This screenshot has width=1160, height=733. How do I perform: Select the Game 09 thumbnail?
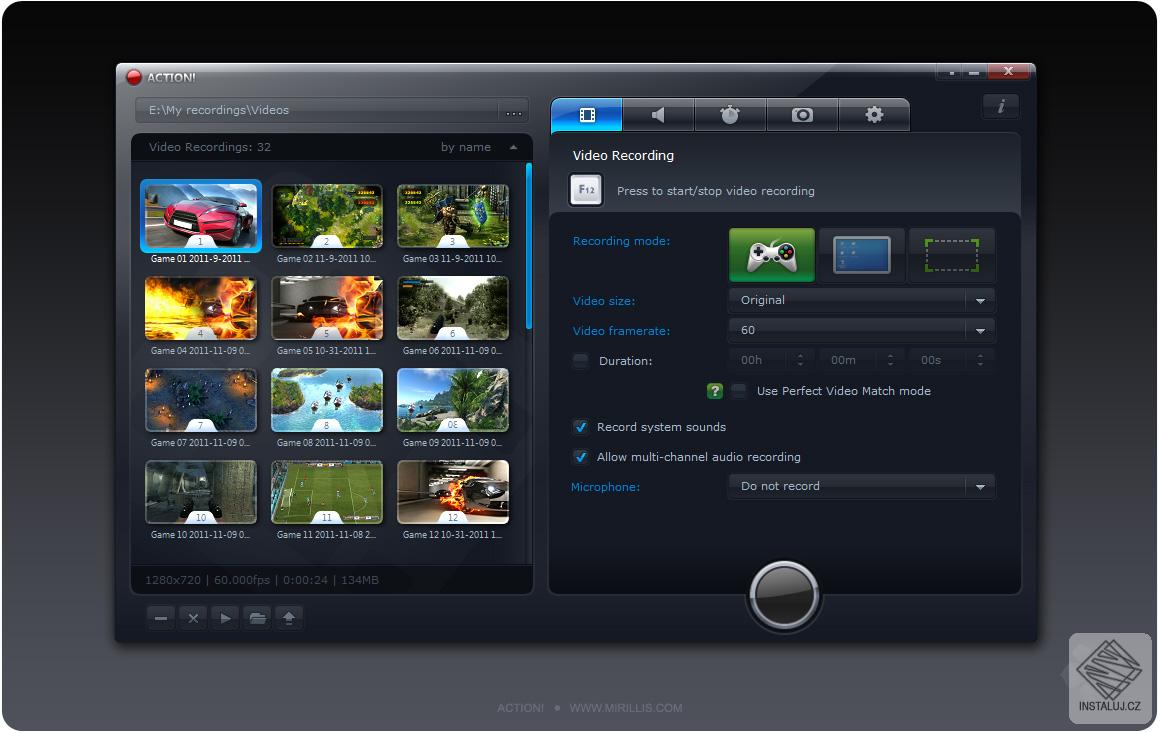453,399
